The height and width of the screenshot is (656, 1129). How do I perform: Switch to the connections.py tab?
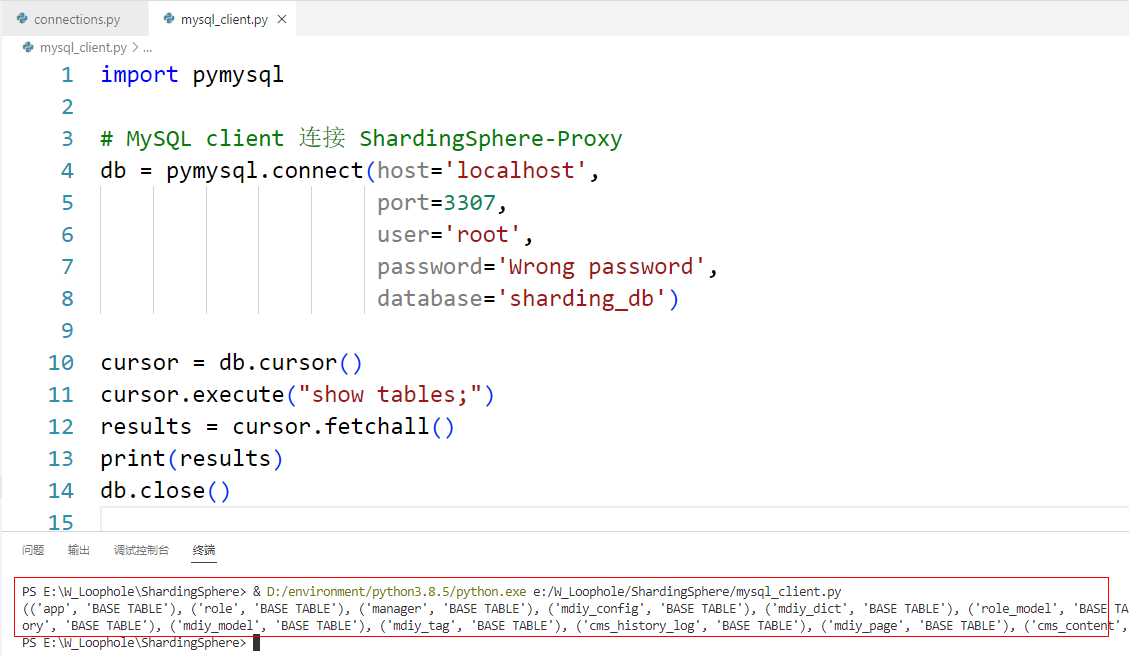pyautogui.click(x=76, y=19)
